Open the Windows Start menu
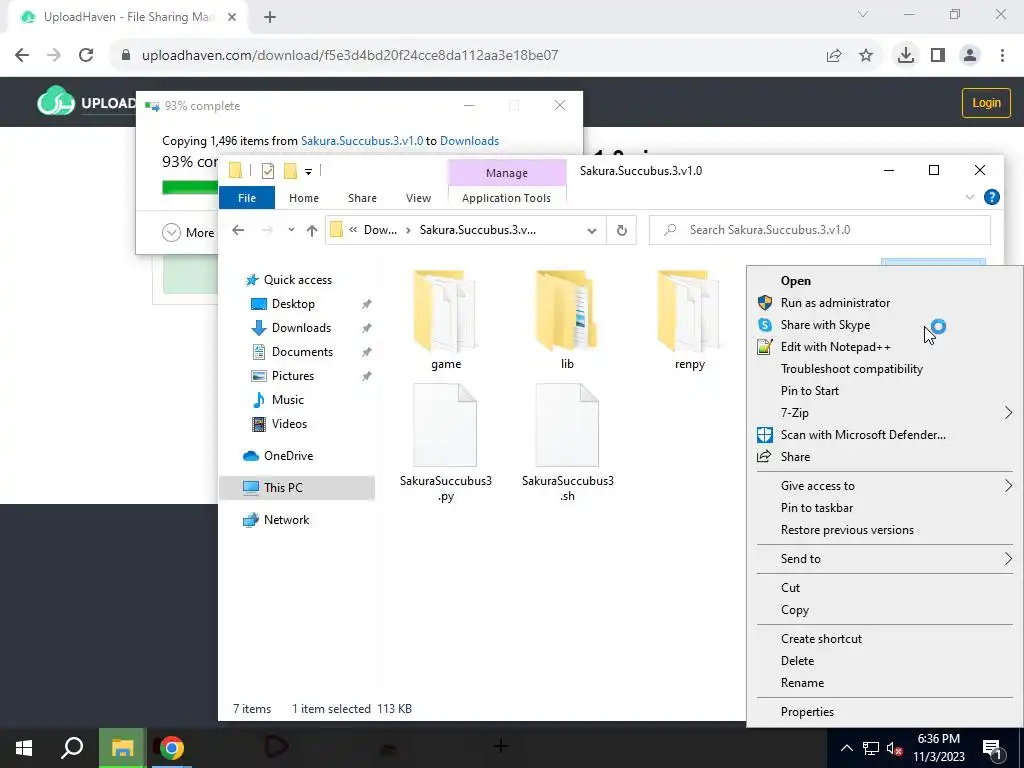The image size is (1024, 768). point(24,748)
